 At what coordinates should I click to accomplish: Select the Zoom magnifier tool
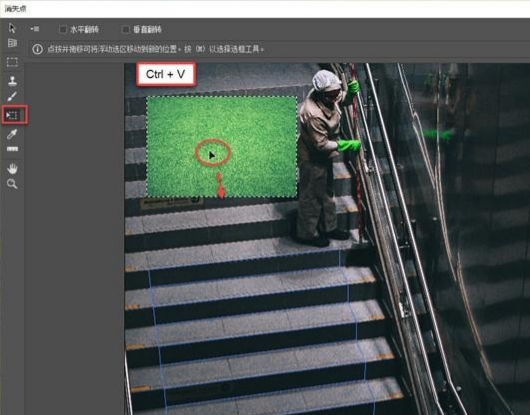[12, 184]
